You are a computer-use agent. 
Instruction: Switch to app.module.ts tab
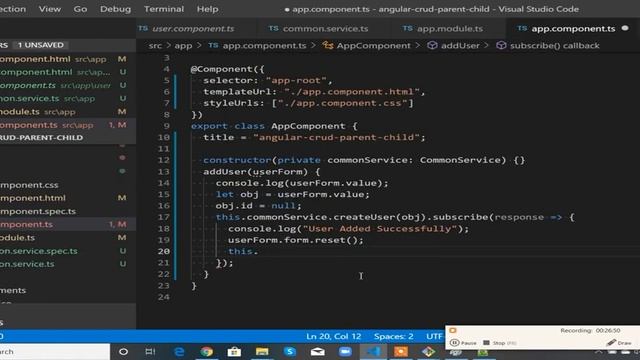[449, 29]
